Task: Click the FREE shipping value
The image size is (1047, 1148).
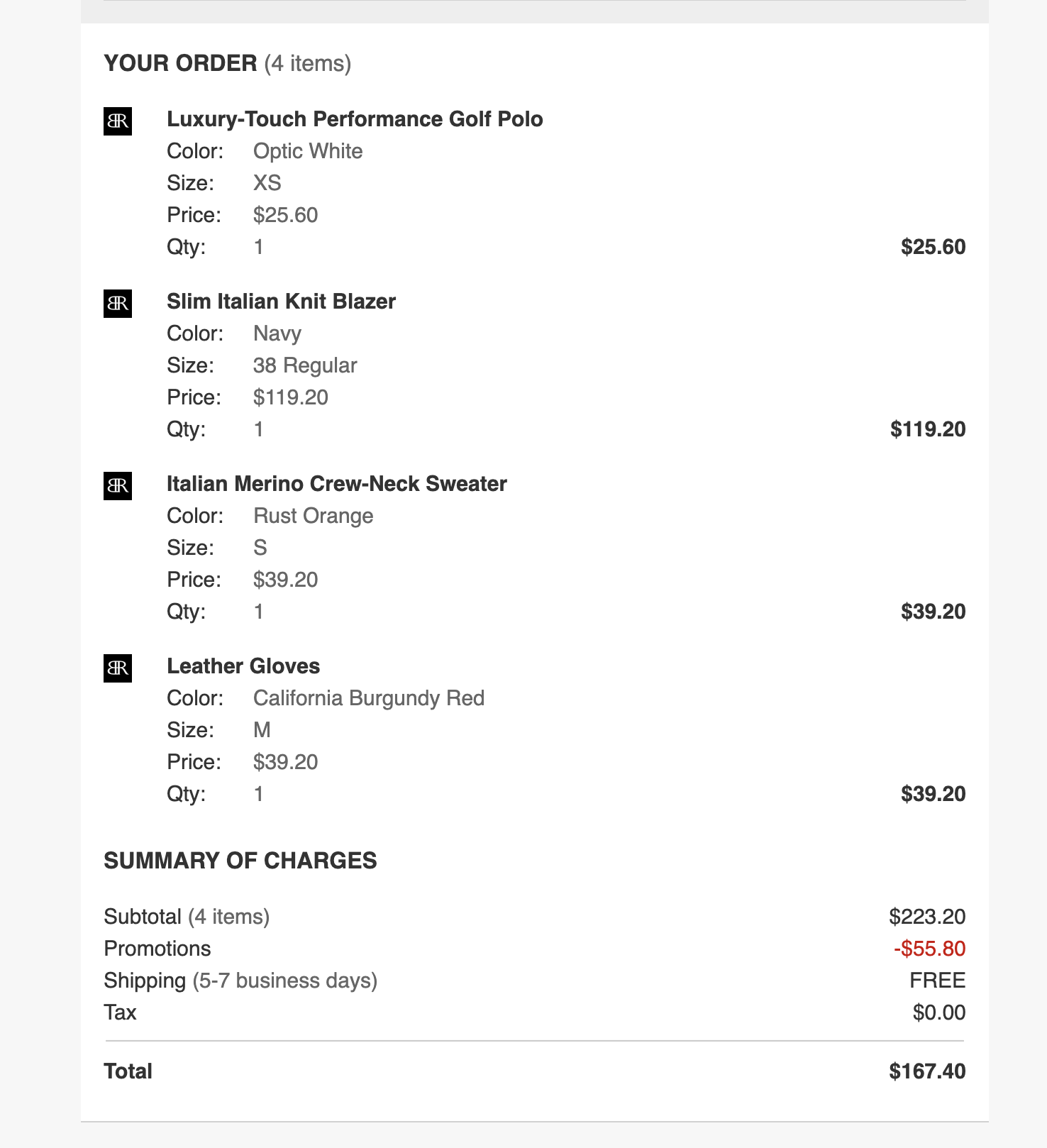Action: 938,981
